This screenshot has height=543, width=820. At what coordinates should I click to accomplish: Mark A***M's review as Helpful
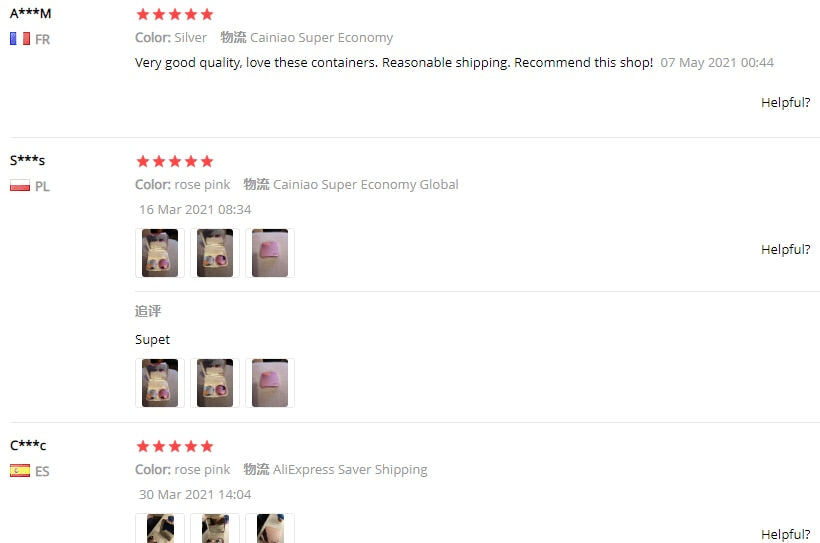pyautogui.click(x=785, y=102)
